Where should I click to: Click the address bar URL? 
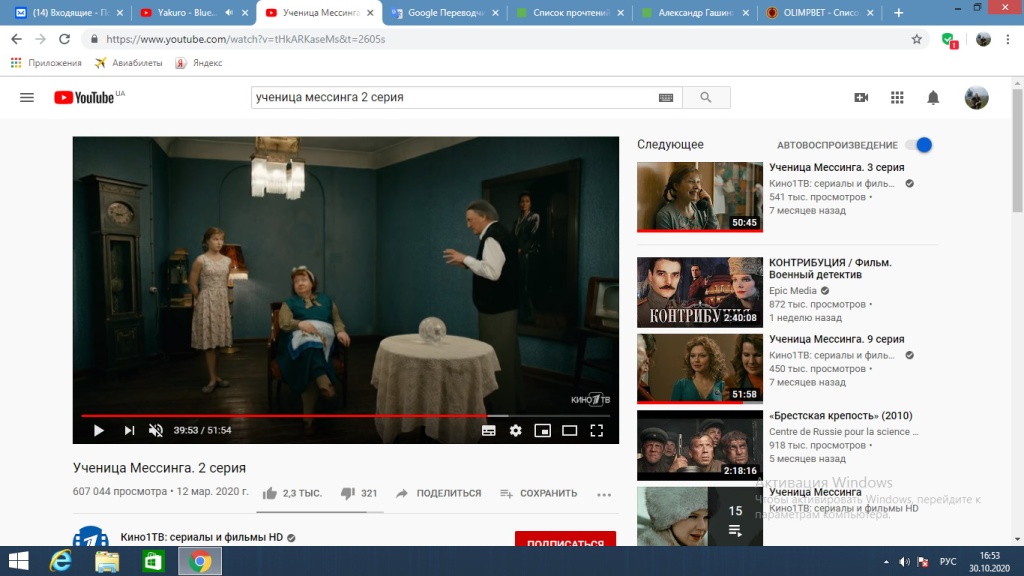246,39
